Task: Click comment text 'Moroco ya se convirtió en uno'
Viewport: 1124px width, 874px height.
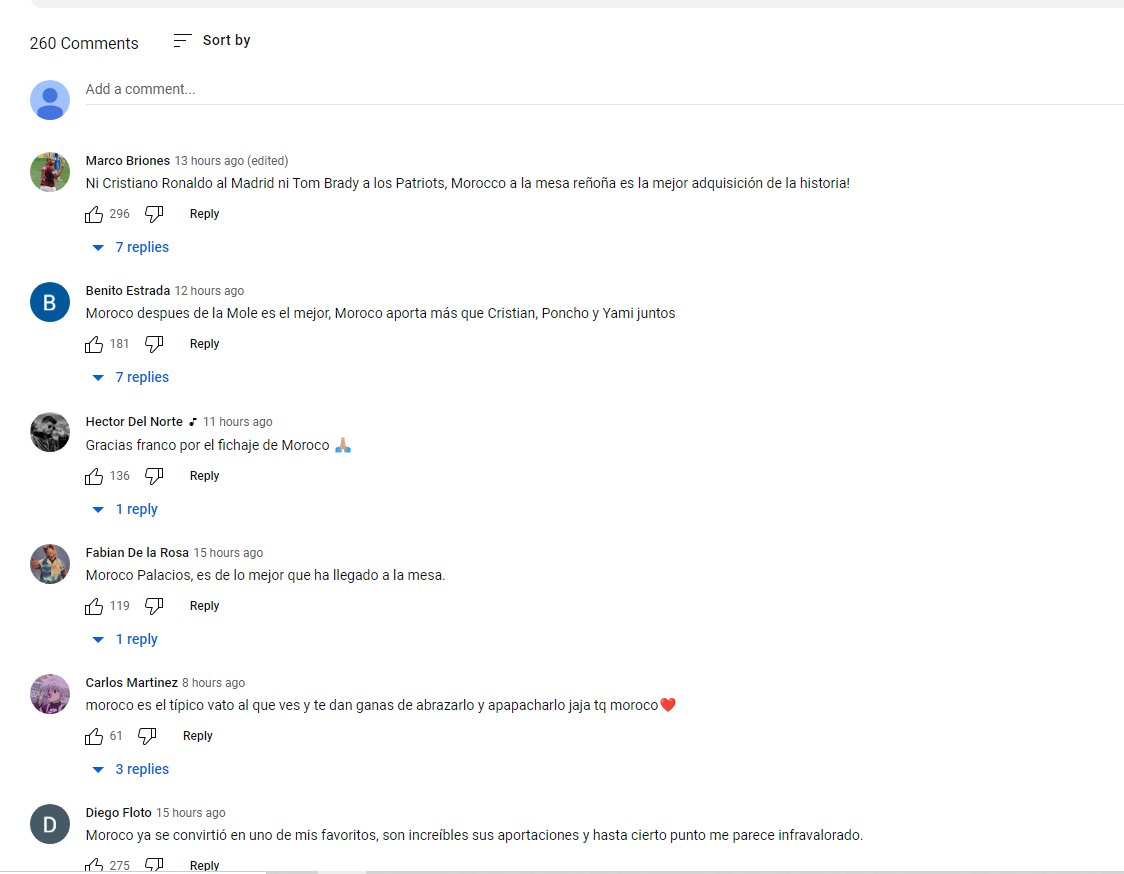Action: pos(474,835)
